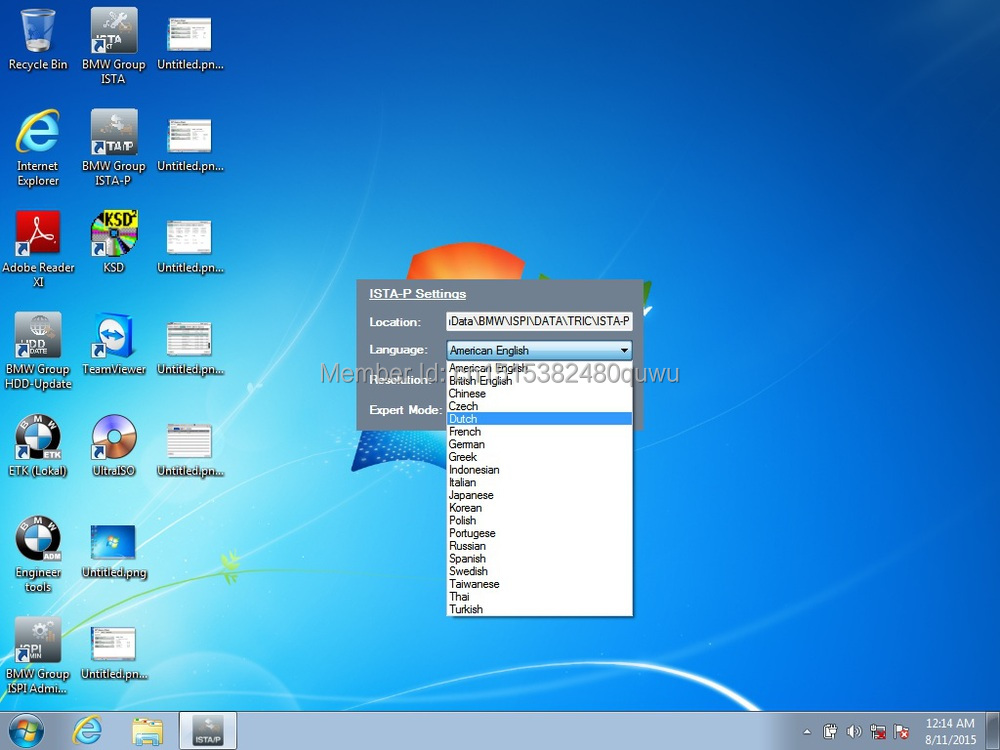Open TeamViewer from the desktop
Viewport: 1000px width, 750px height.
(x=113, y=337)
